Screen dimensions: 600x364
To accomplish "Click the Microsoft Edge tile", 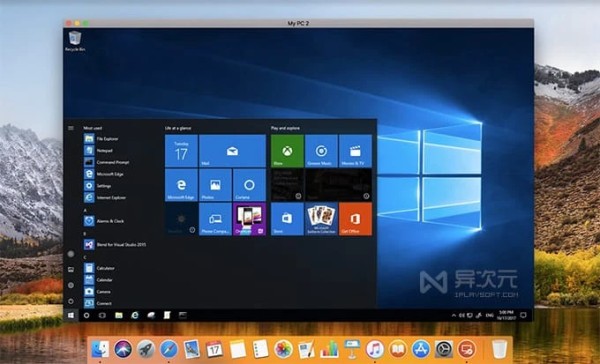I will (x=181, y=185).
